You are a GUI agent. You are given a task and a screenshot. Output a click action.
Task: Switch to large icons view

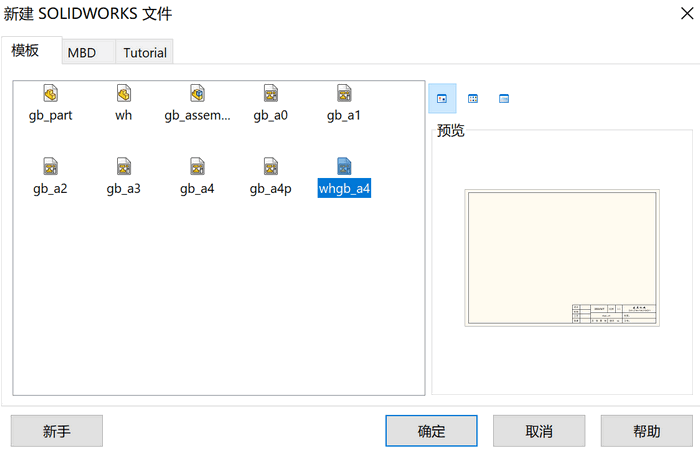(442, 99)
